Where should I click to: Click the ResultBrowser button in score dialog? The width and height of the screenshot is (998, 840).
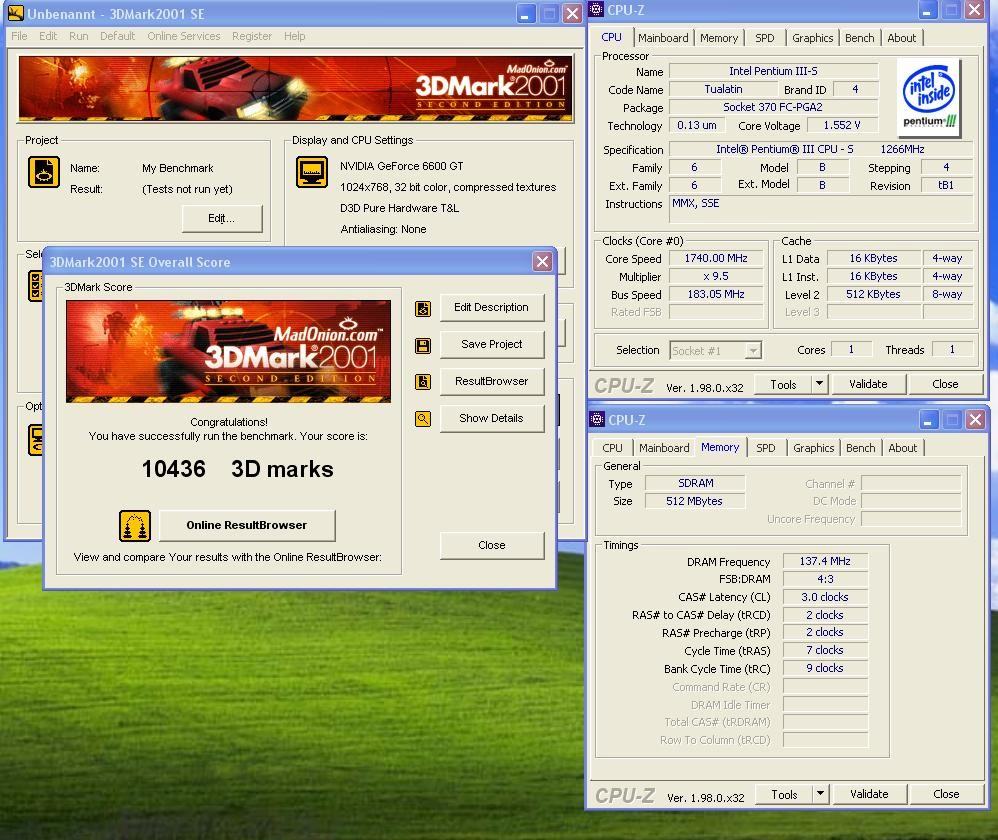click(x=492, y=381)
